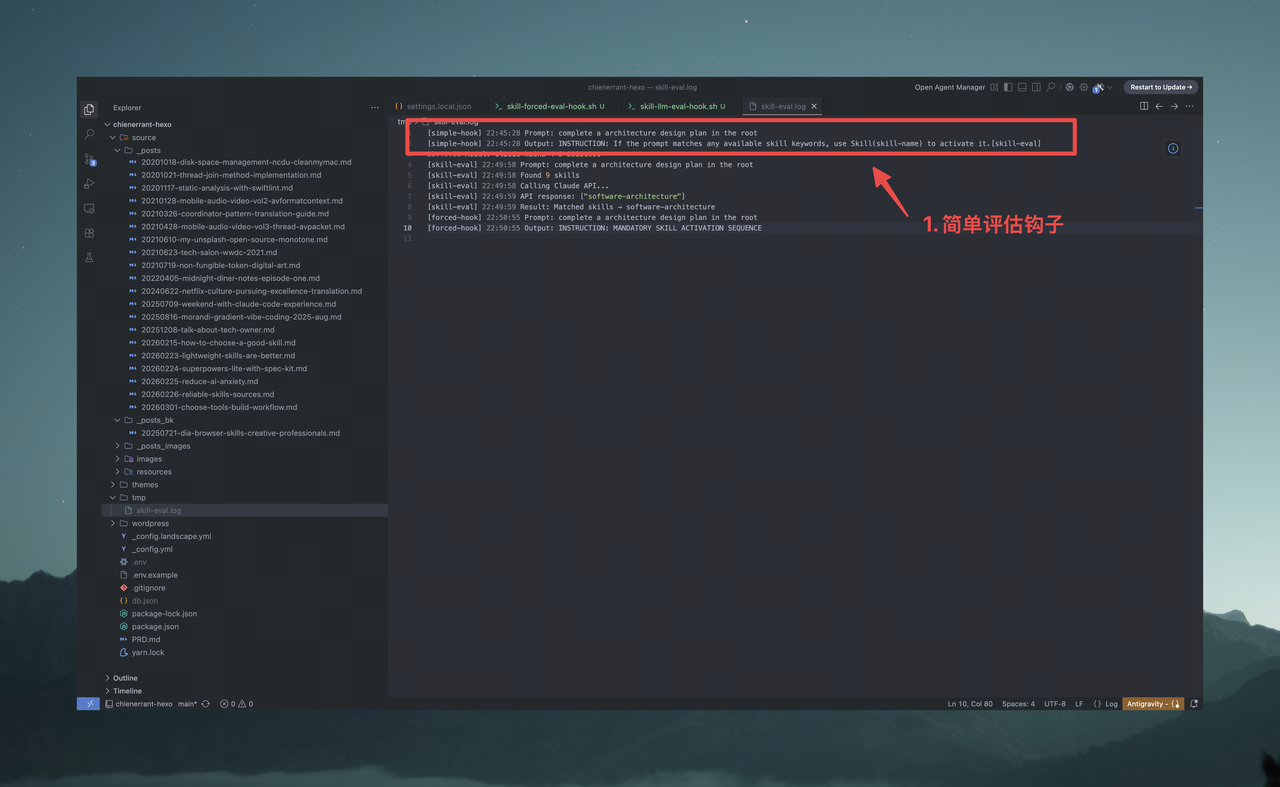Open the Extensions view icon

[89, 233]
